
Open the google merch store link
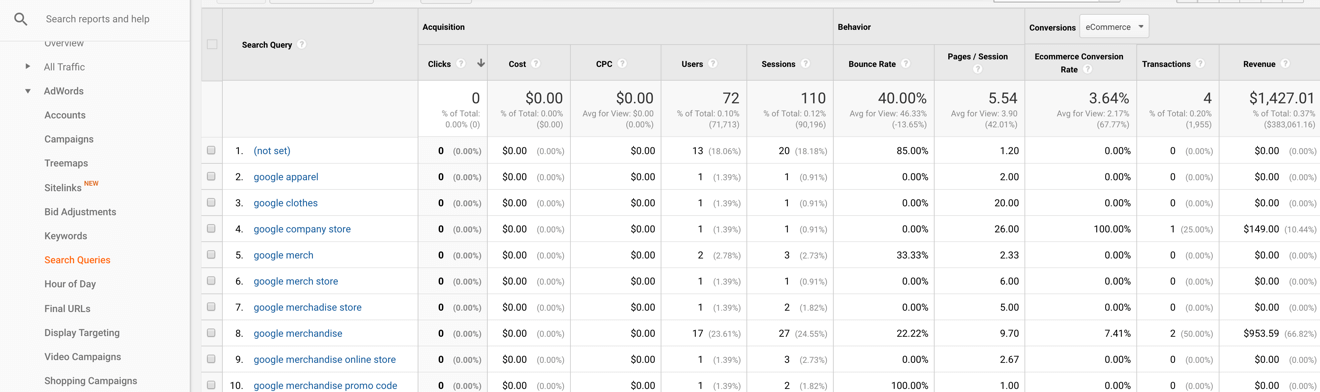pos(295,281)
